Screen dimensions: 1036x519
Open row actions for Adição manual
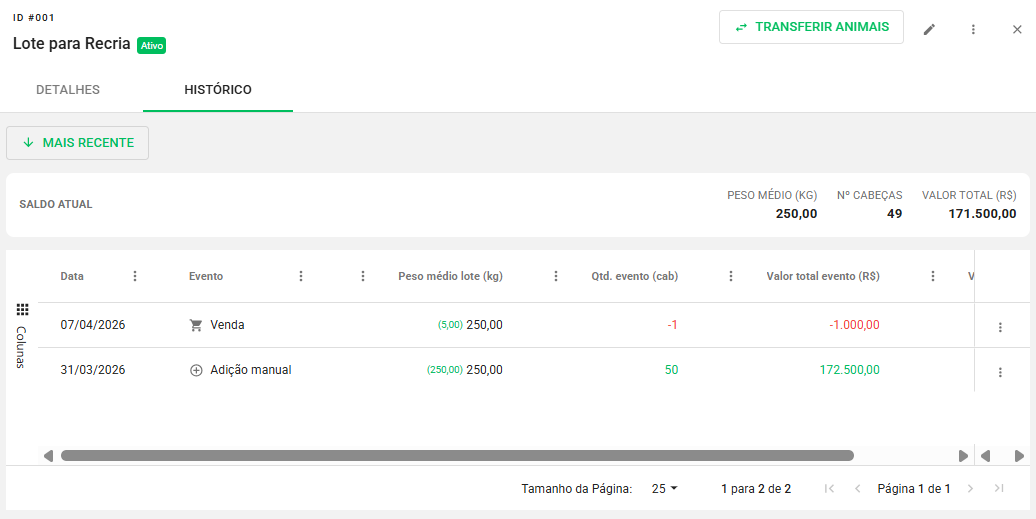[x=1000, y=372]
